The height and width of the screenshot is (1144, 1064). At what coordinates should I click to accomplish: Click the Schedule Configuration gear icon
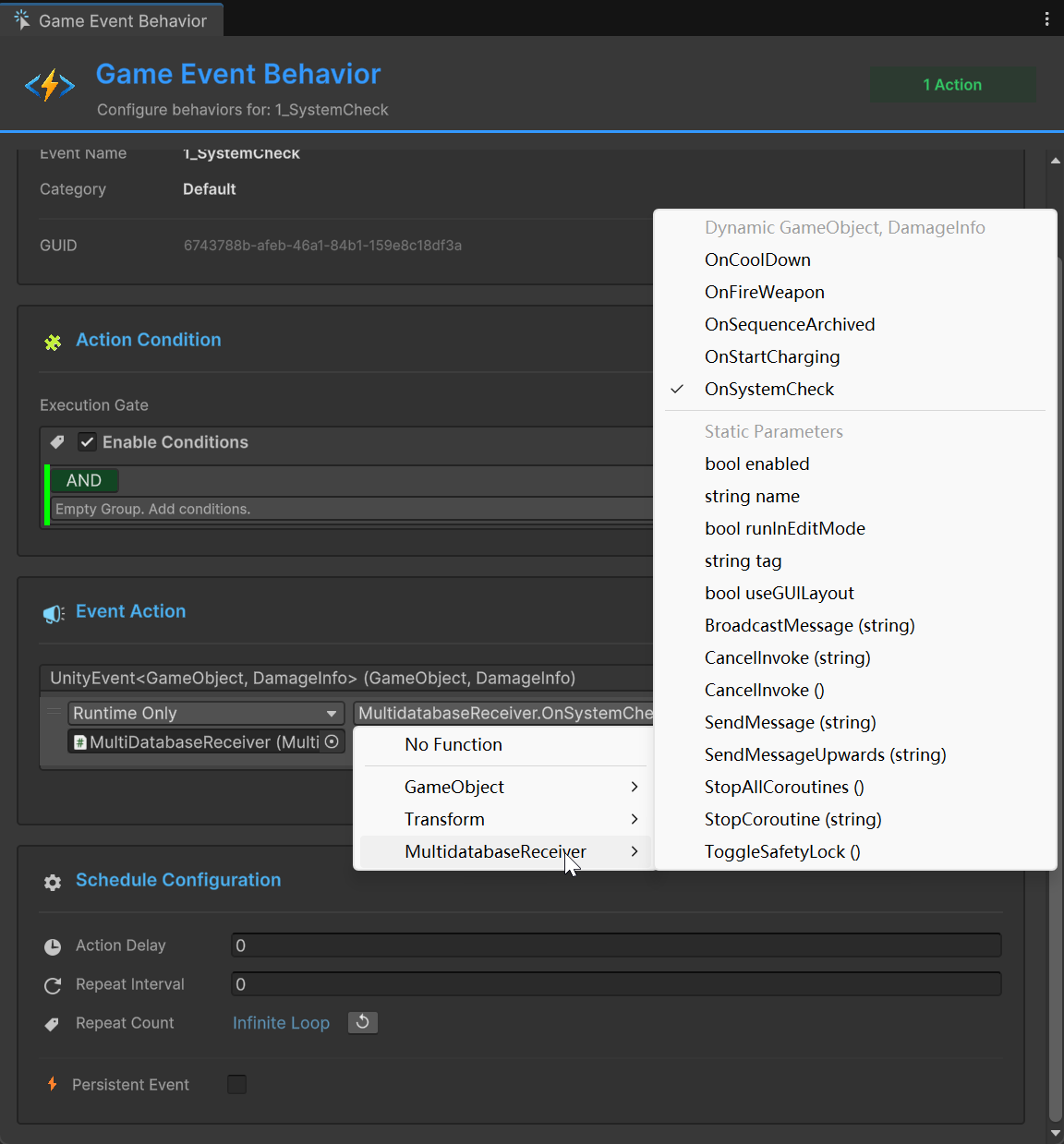[53, 882]
